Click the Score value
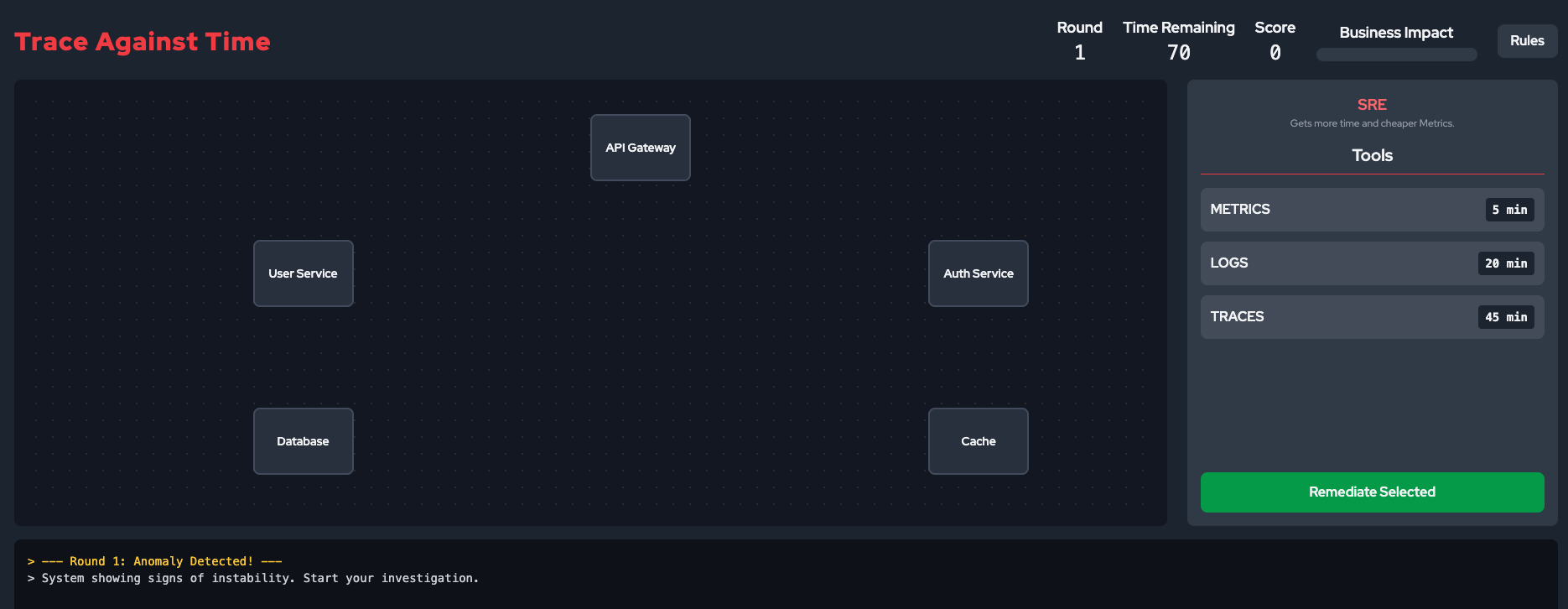The height and width of the screenshot is (609, 1568). [x=1275, y=53]
